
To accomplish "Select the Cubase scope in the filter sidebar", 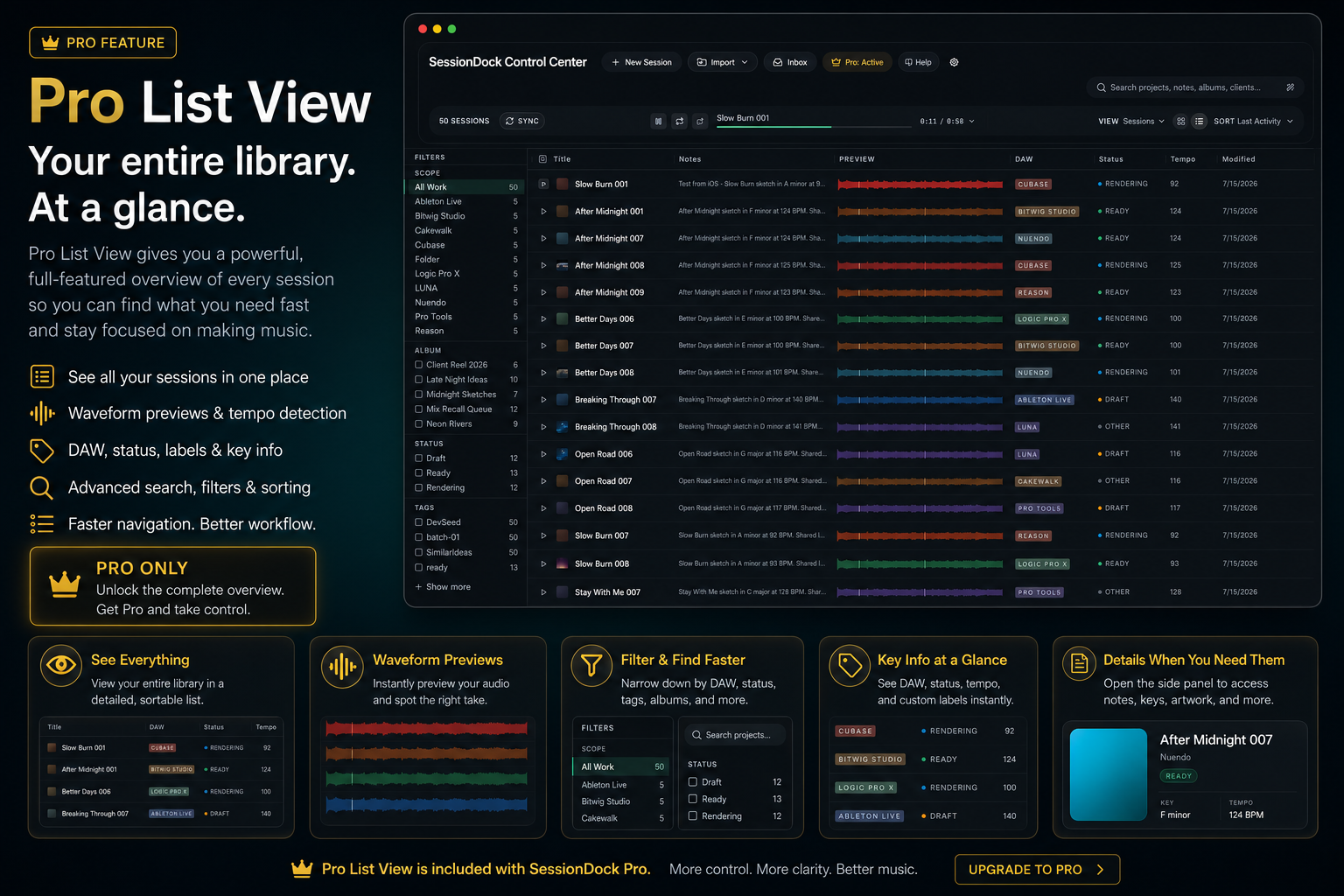I will [466, 245].
